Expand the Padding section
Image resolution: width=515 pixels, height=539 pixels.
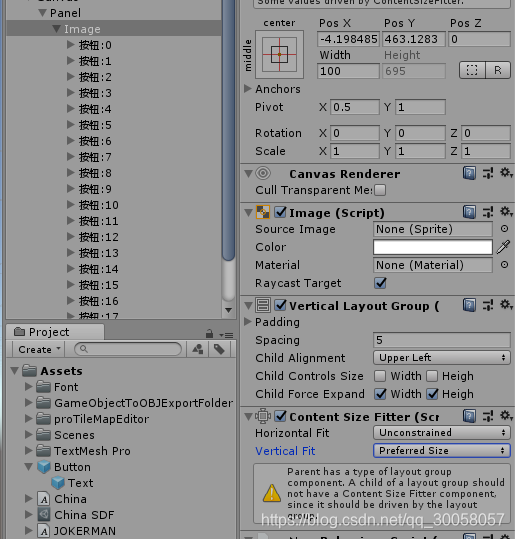pos(248,321)
